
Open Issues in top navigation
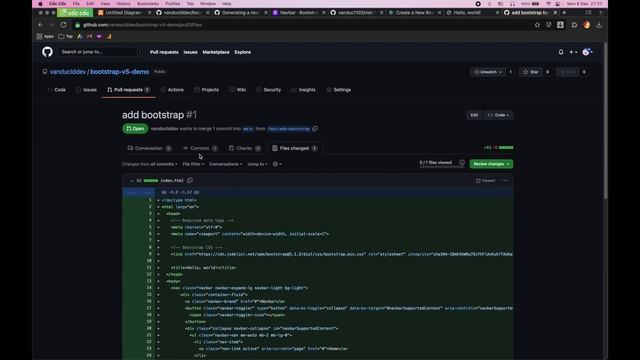[x=190, y=52]
